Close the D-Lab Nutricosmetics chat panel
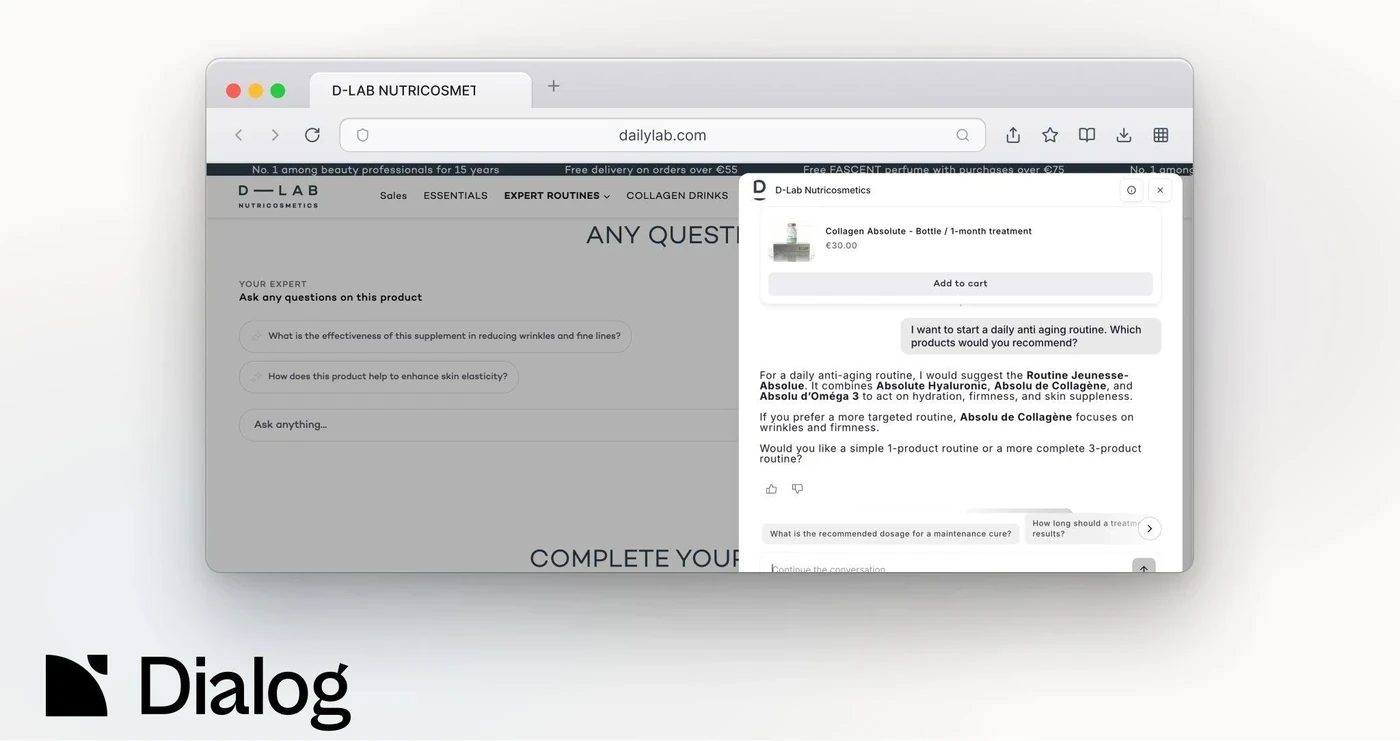1400x741 pixels. coord(1160,190)
